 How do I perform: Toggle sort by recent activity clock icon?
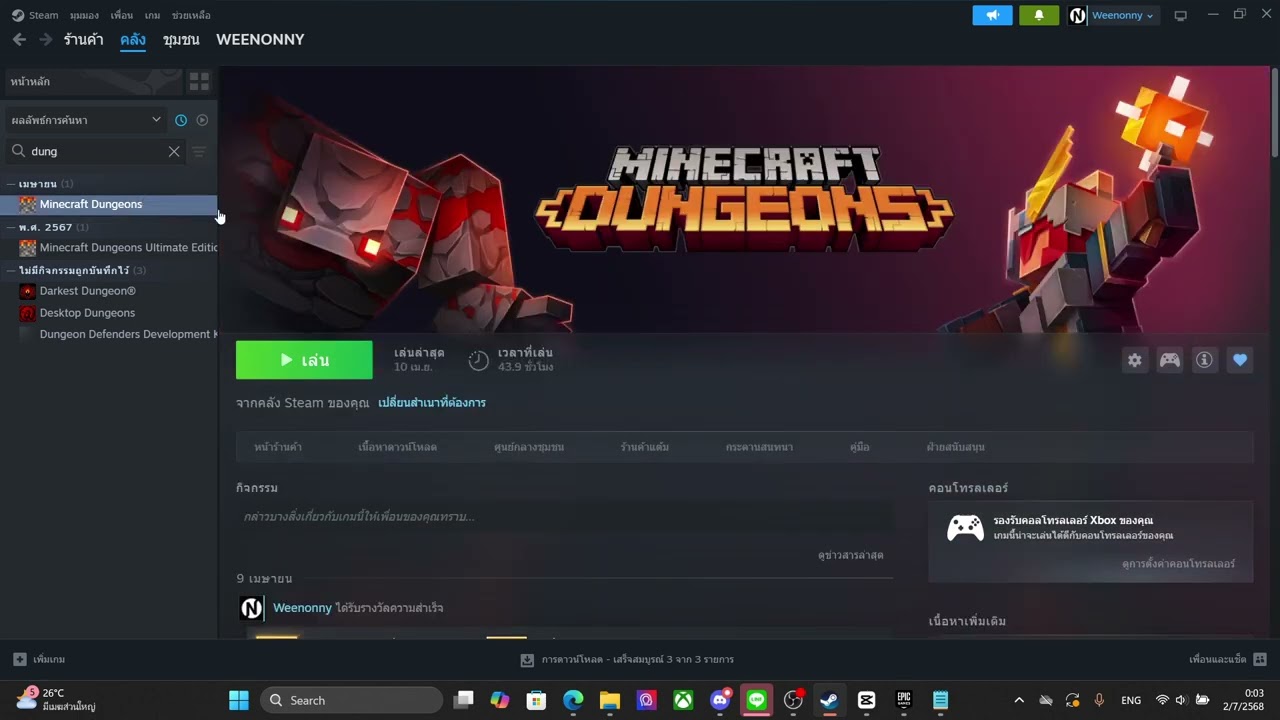tap(181, 120)
